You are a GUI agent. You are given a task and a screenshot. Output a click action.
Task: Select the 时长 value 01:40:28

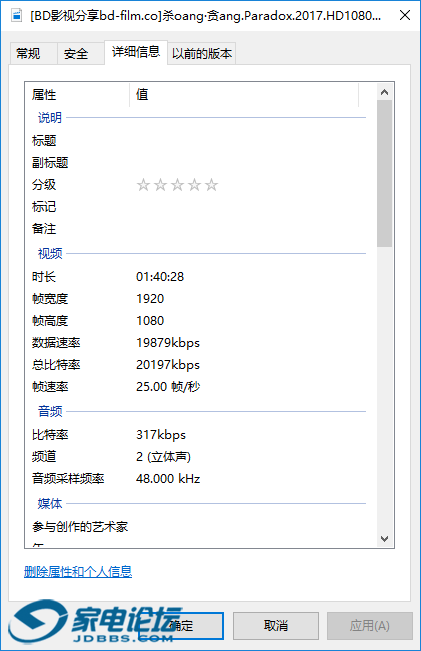[x=160, y=277]
